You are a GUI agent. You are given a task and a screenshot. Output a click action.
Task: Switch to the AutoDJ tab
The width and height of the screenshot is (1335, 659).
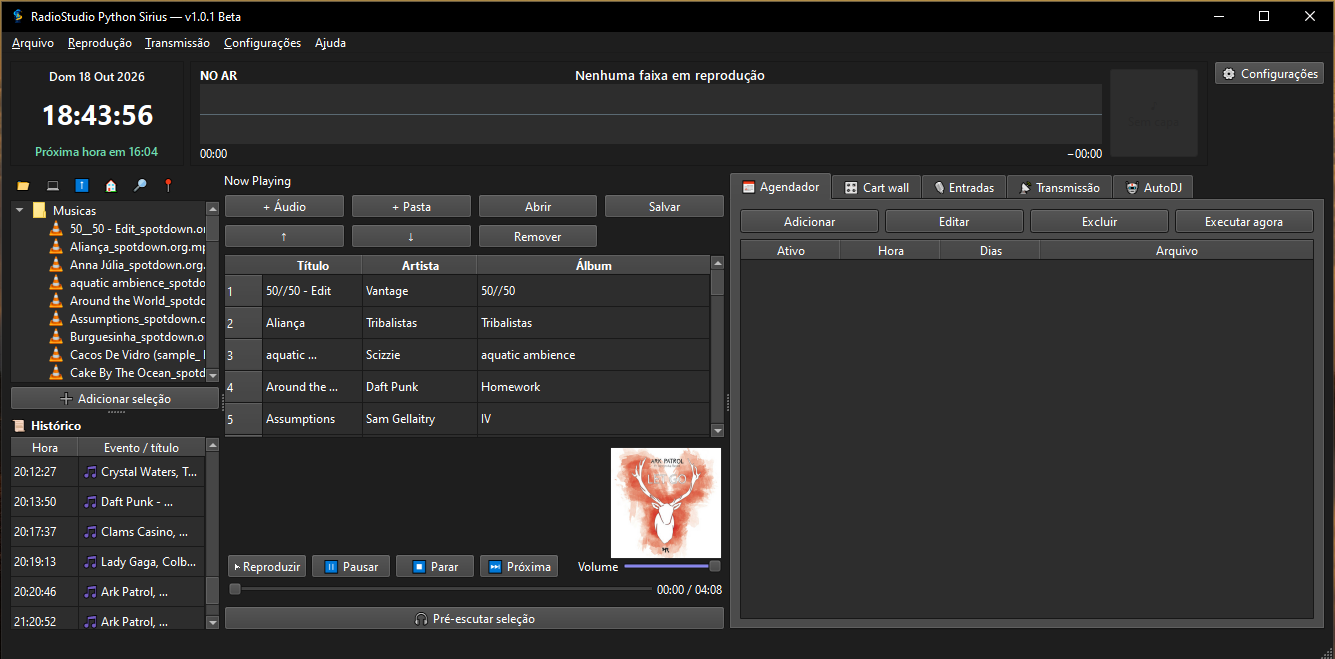coord(1152,187)
